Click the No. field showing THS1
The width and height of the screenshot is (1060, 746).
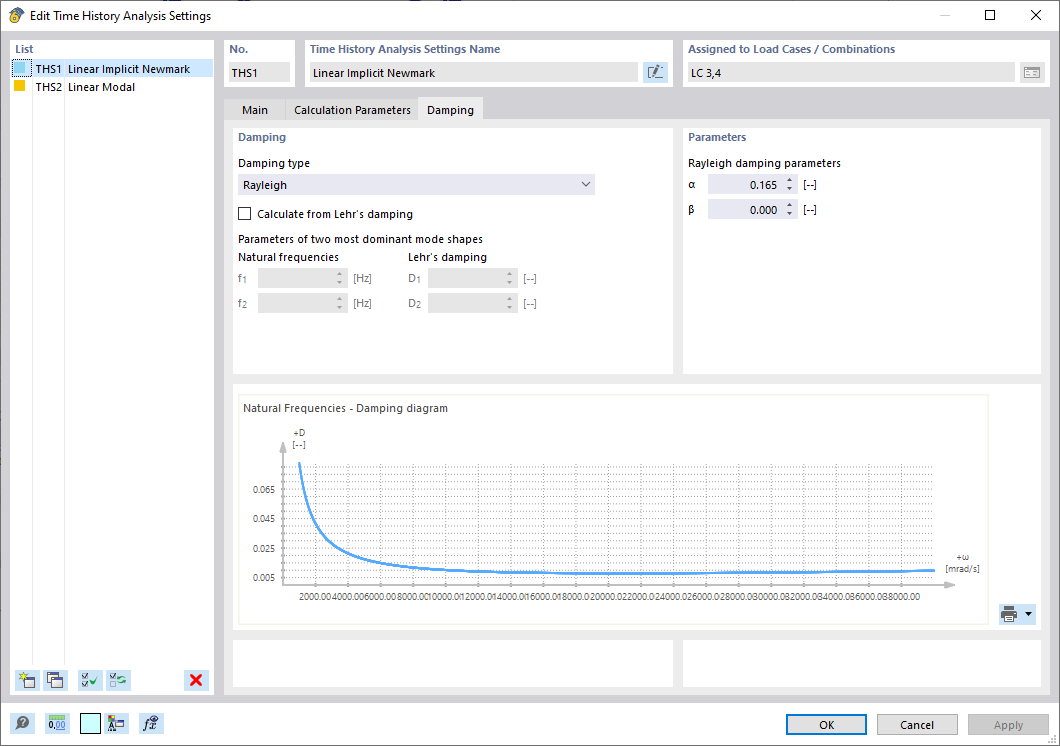259,72
